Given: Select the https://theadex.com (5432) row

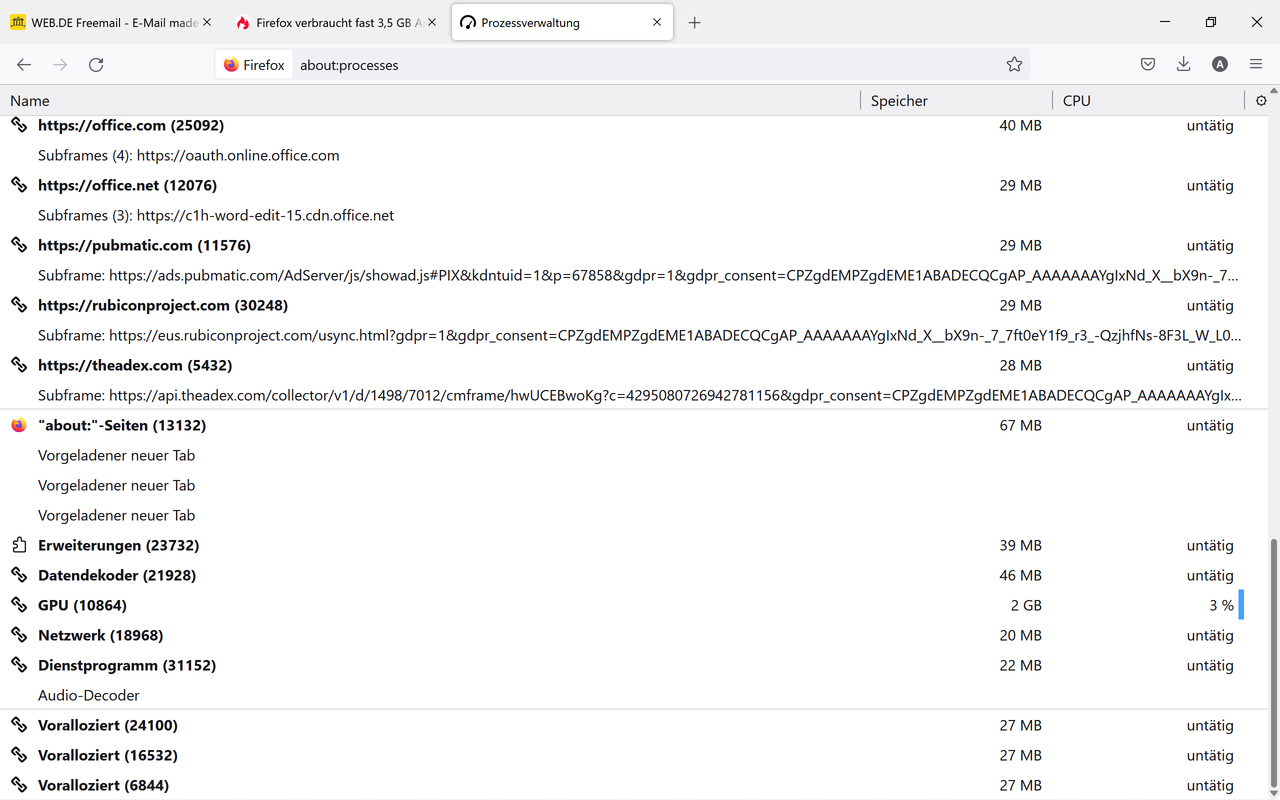Looking at the screenshot, I should pos(634,365).
